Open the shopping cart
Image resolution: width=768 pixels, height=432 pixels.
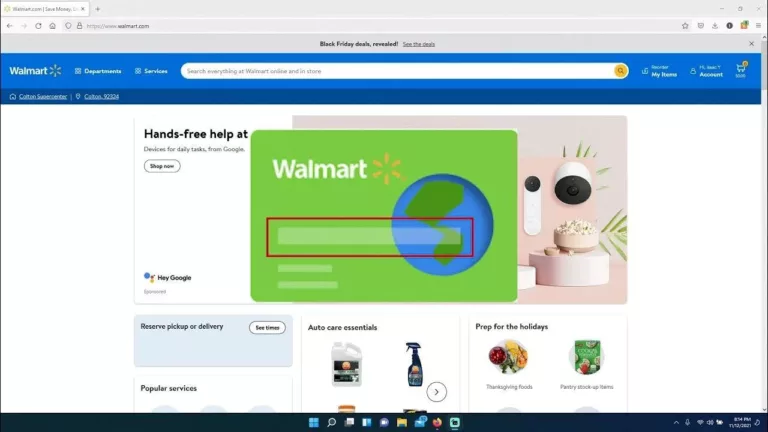tap(741, 70)
